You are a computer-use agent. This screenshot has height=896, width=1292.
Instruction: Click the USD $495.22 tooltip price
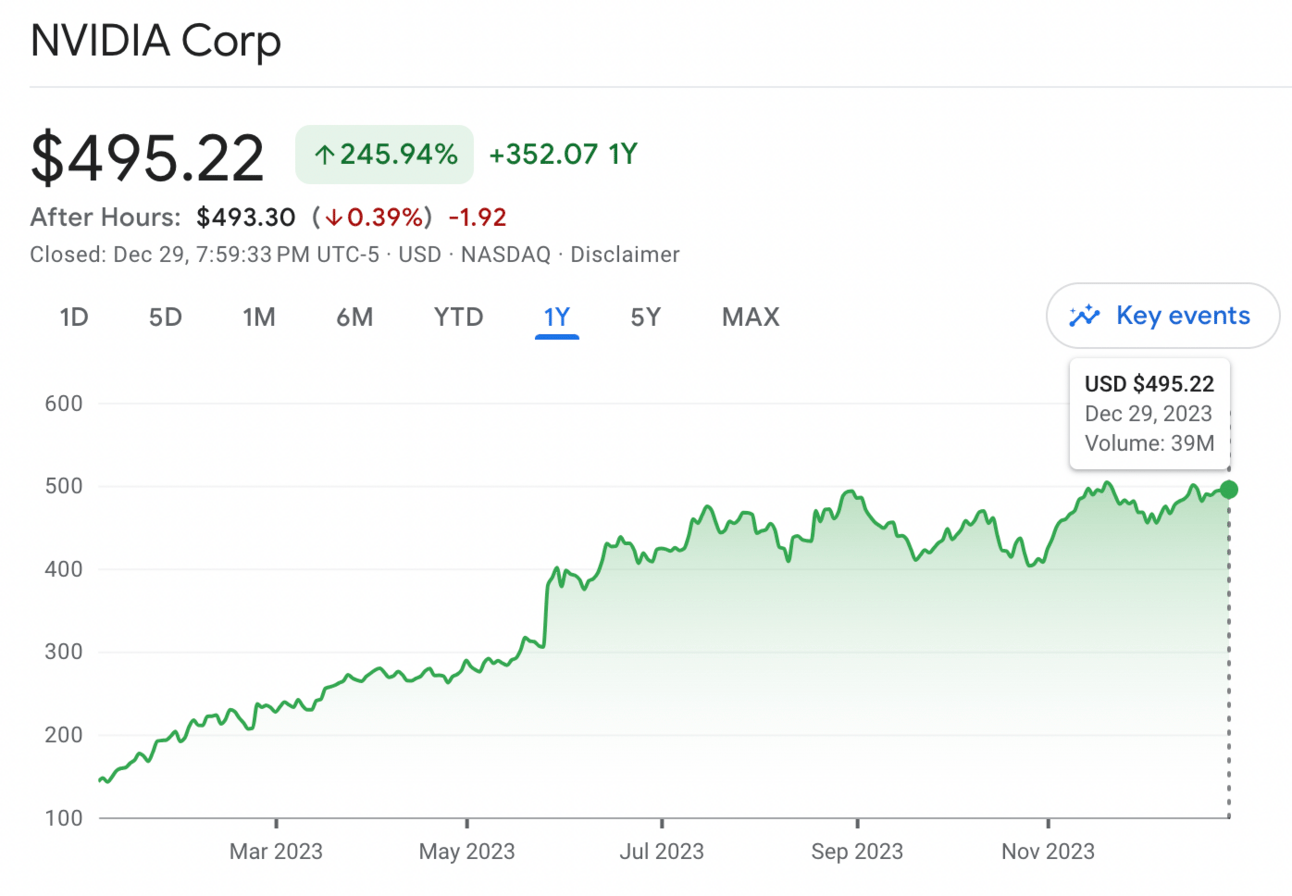1149,383
